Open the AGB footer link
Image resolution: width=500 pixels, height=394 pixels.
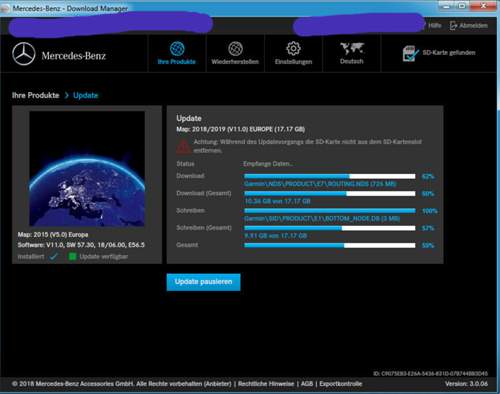(x=307, y=384)
